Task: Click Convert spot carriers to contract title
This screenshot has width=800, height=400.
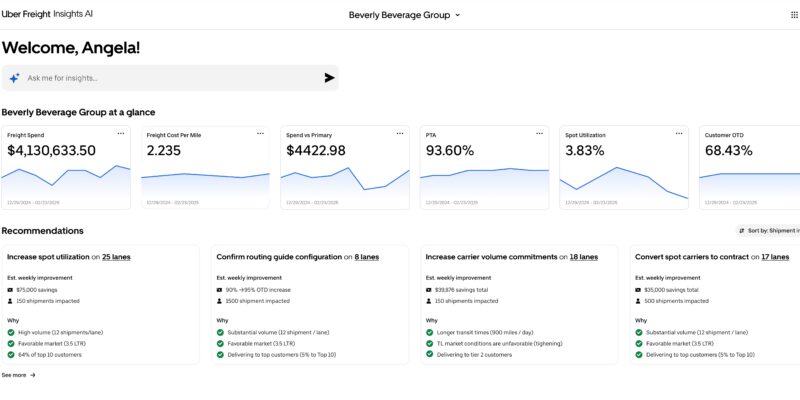Action: 692,257
